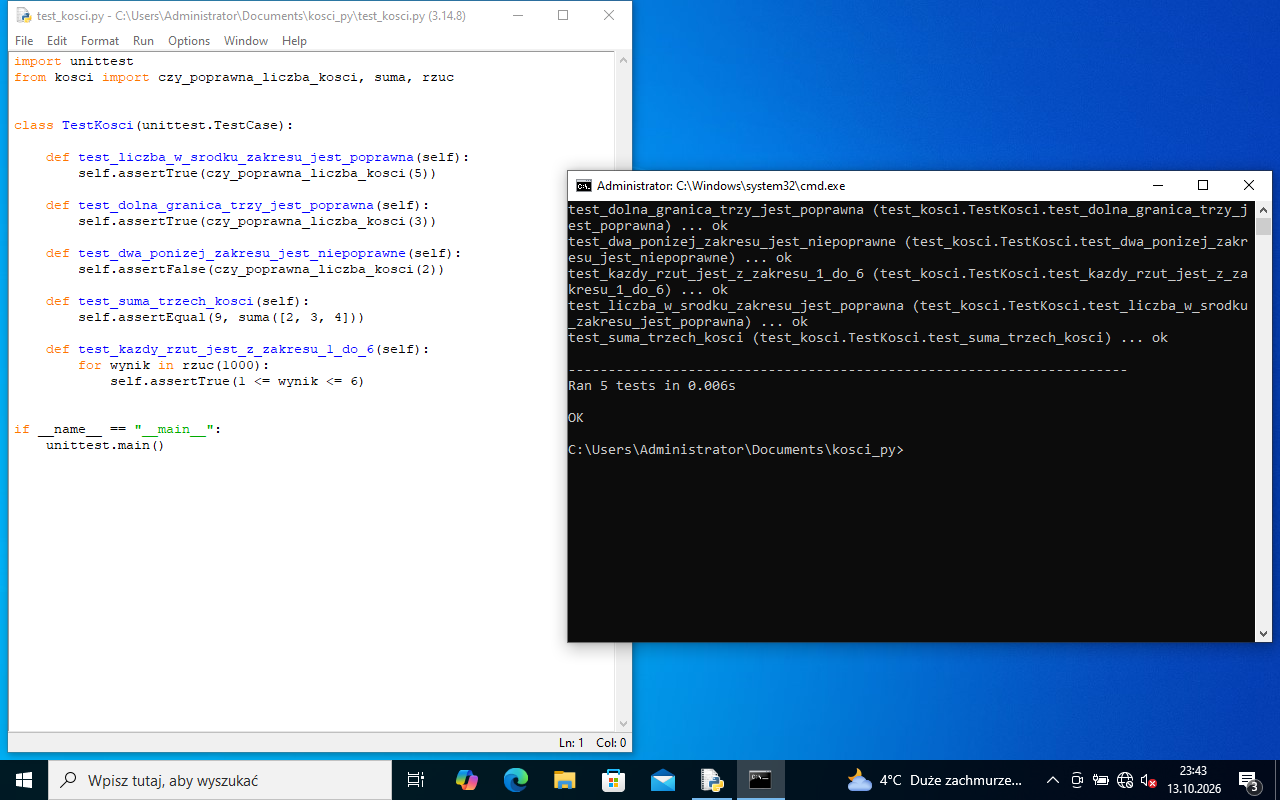The width and height of the screenshot is (1280, 800).
Task: Click the weather widget showing 4°C
Action: 933,780
